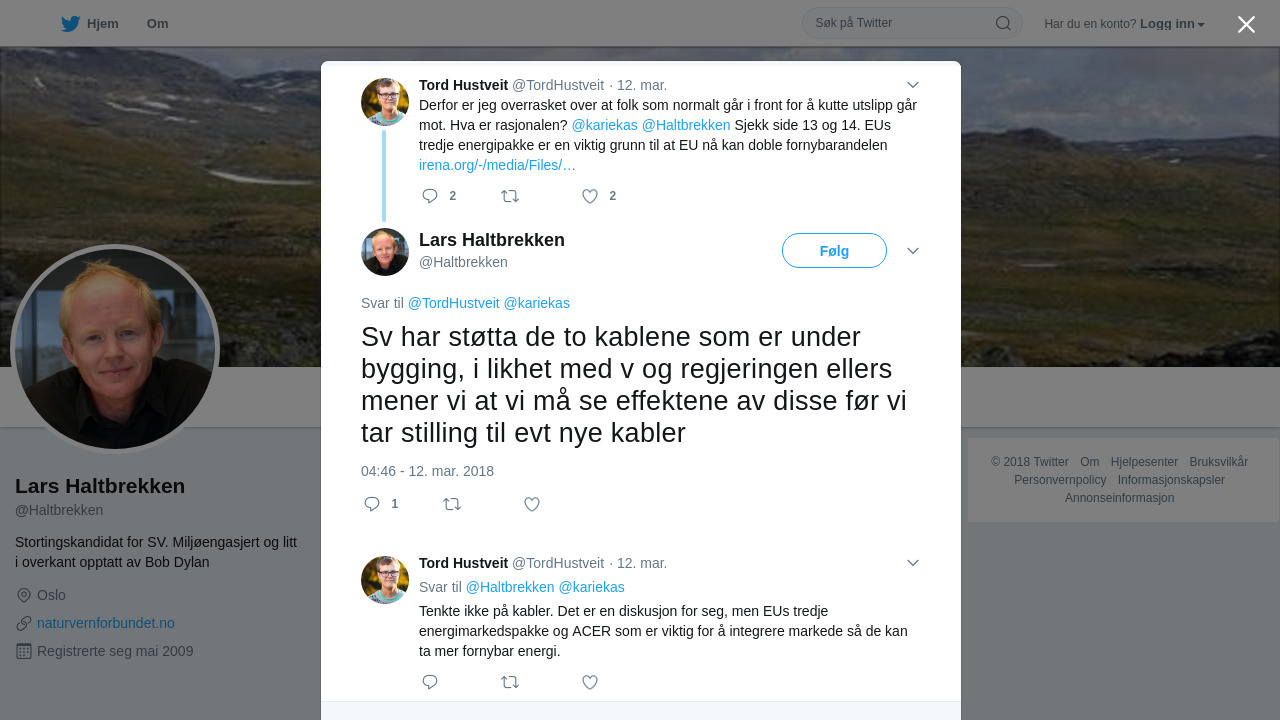The height and width of the screenshot is (720, 1280).
Task: Click the reply icon on Lars Haltbrekken's tweet
Action: [x=372, y=504]
